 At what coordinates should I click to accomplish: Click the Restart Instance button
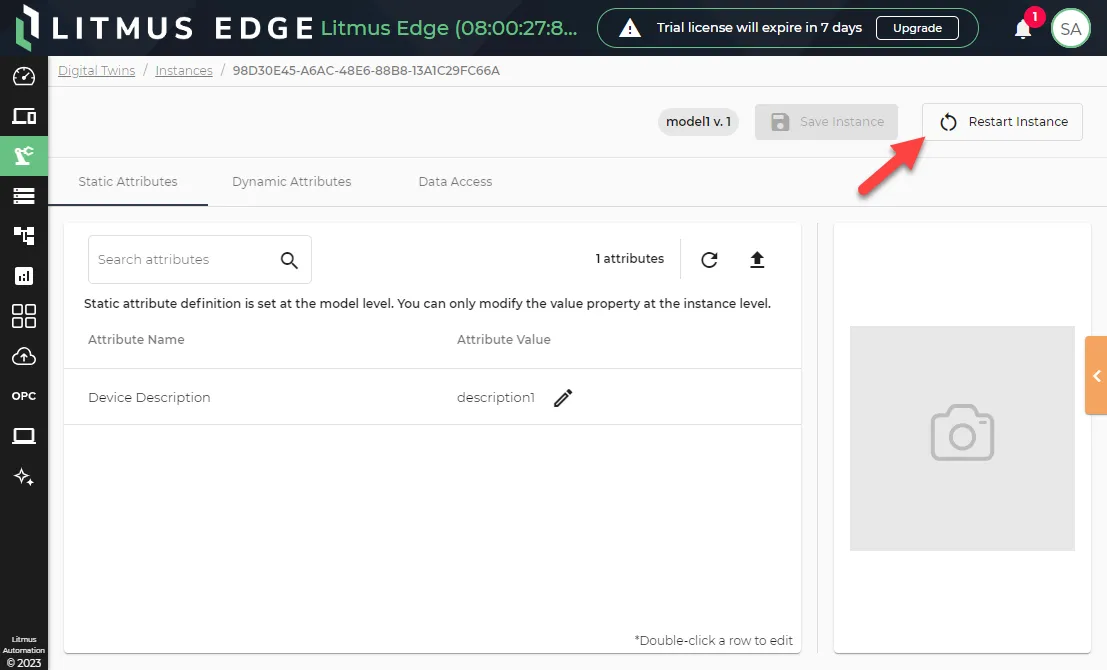click(1003, 121)
